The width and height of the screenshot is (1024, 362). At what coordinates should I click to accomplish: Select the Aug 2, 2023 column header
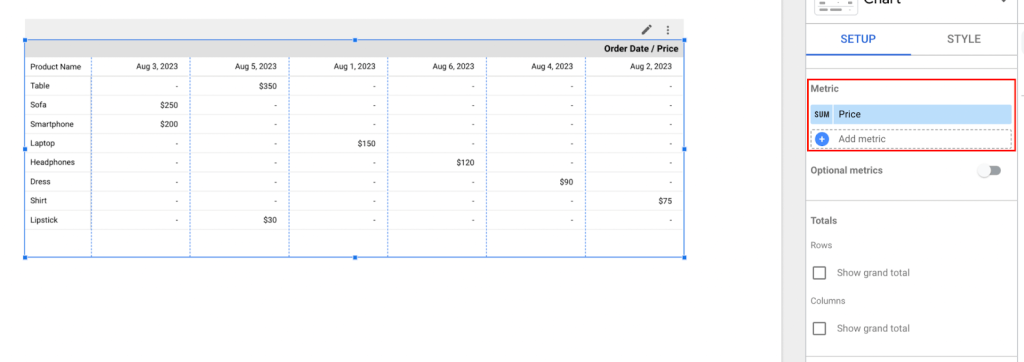tap(650, 67)
